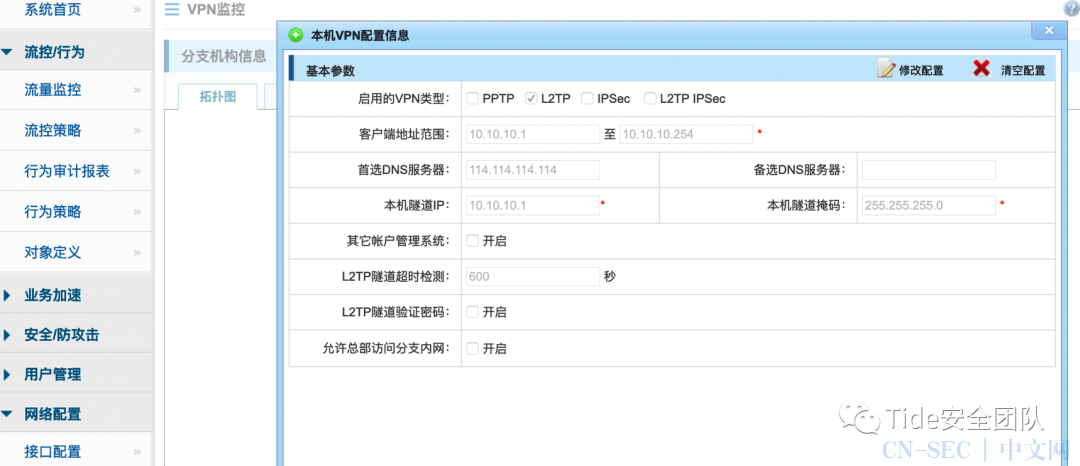Open 行为审计报表 in the sidebar
The image size is (1080, 466).
(67, 171)
